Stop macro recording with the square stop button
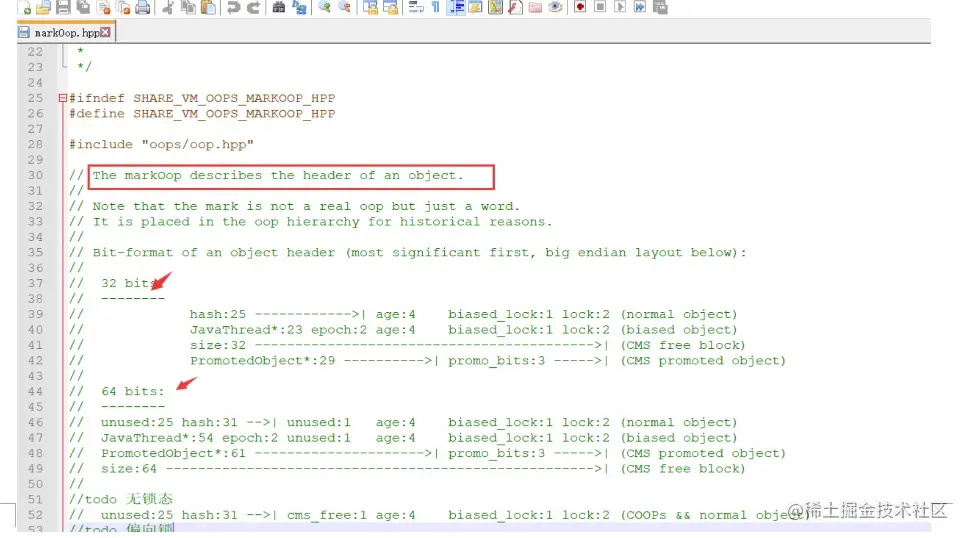Viewport: 965px width, 538px height. [600, 7]
